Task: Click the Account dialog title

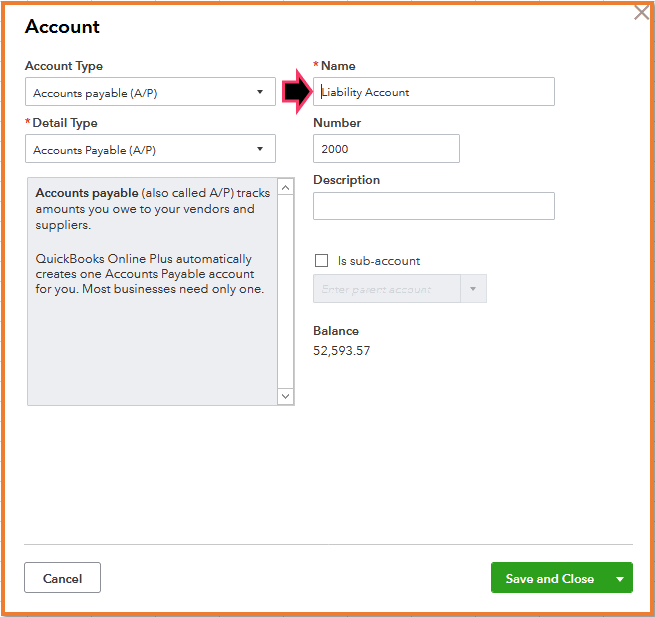Action: coord(62,27)
